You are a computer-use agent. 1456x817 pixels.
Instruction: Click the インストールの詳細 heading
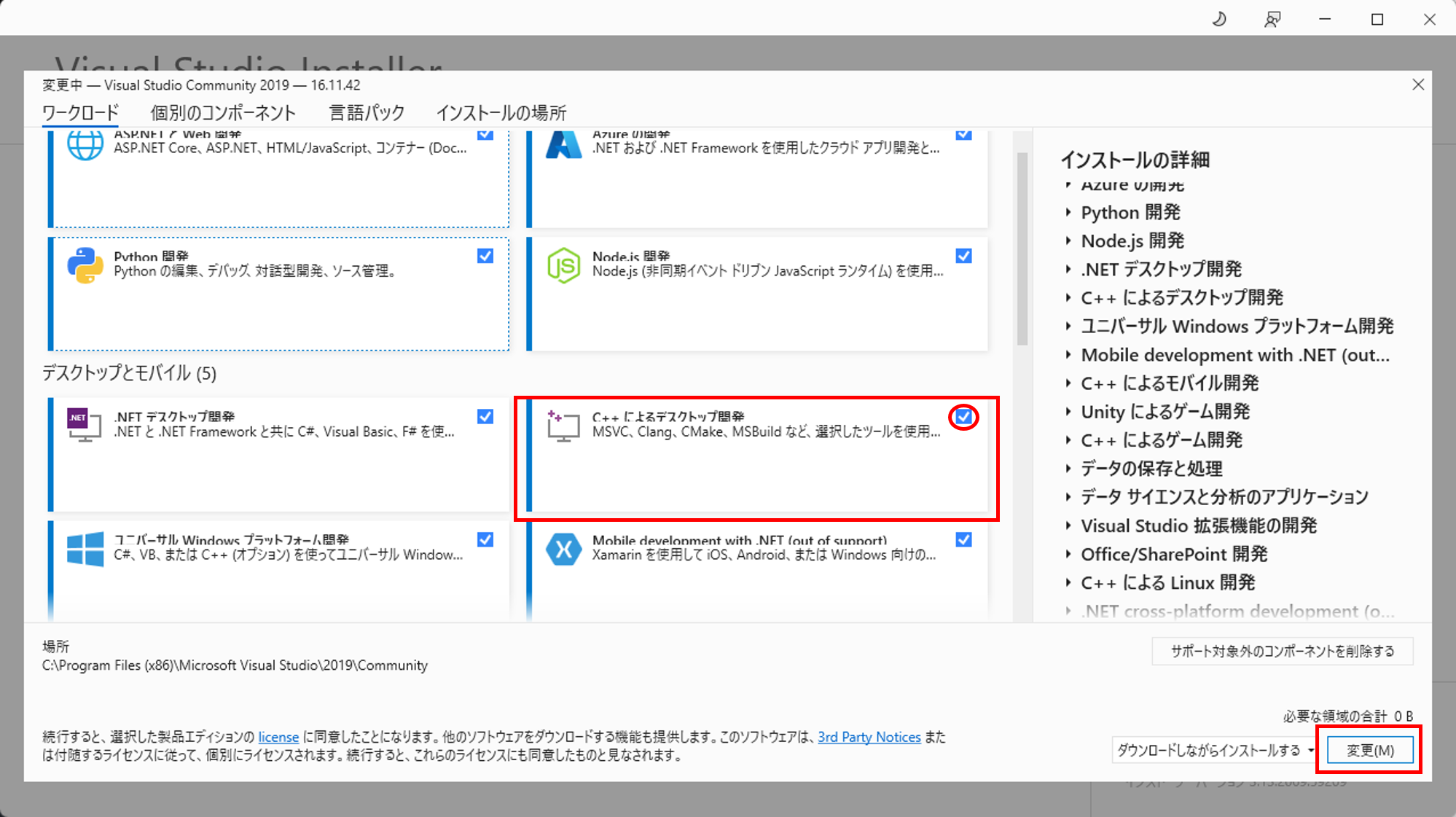coord(1135,160)
